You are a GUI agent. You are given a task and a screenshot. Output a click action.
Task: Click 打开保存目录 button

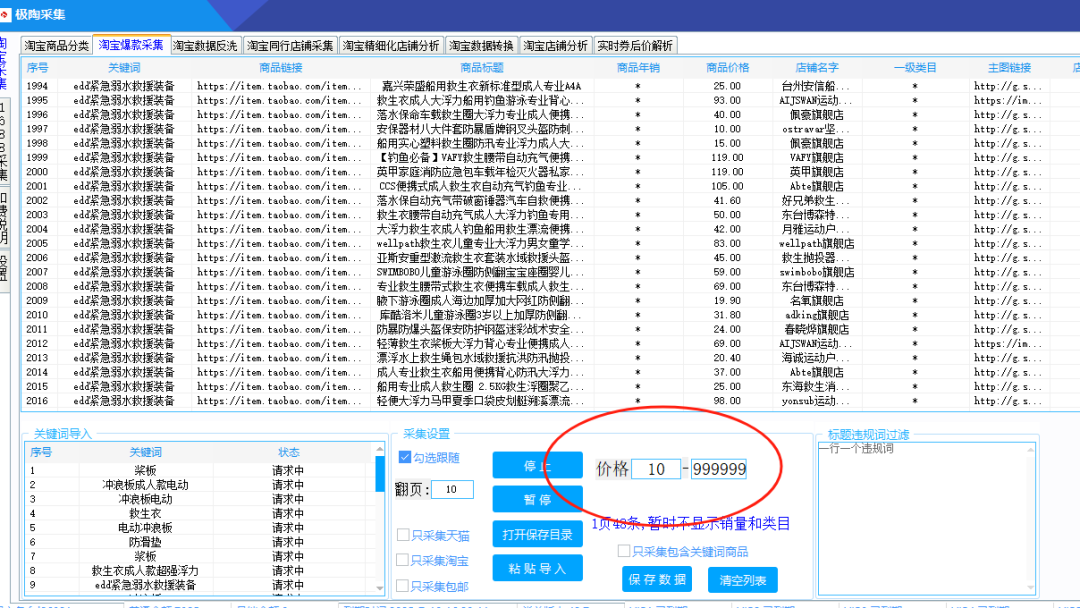(537, 533)
